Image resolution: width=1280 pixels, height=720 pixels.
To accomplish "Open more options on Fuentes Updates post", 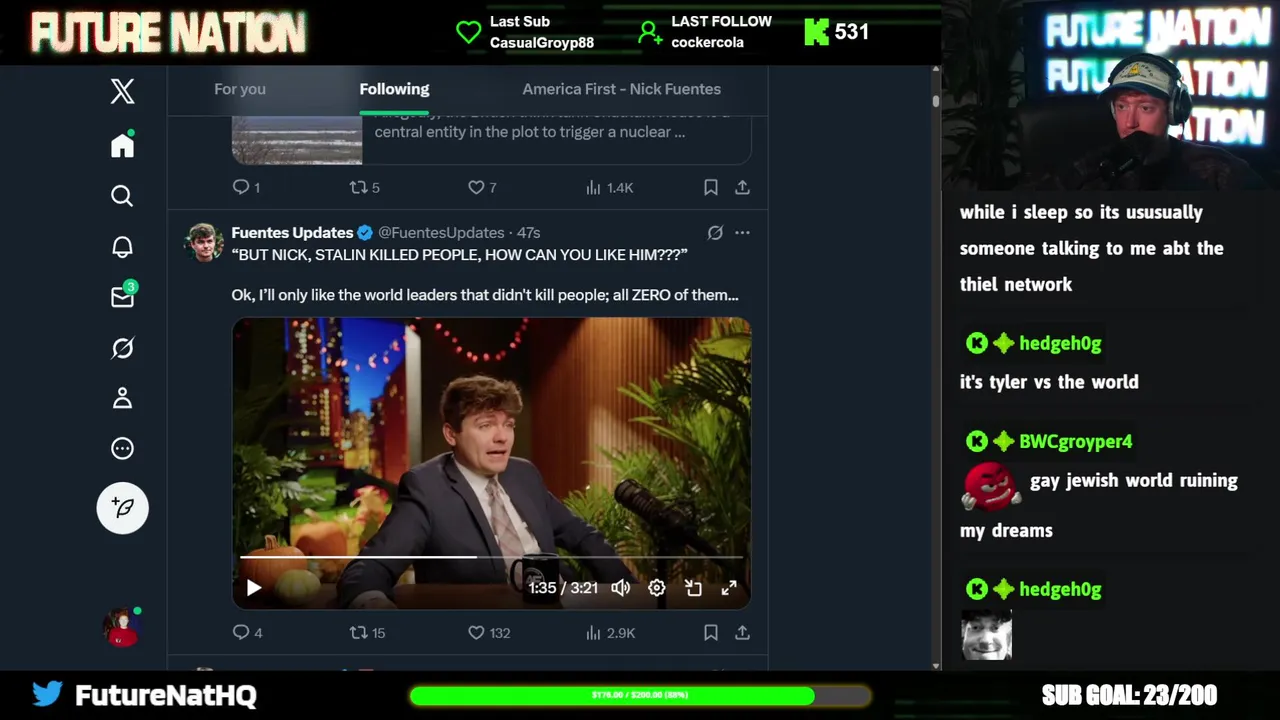I will [x=742, y=232].
